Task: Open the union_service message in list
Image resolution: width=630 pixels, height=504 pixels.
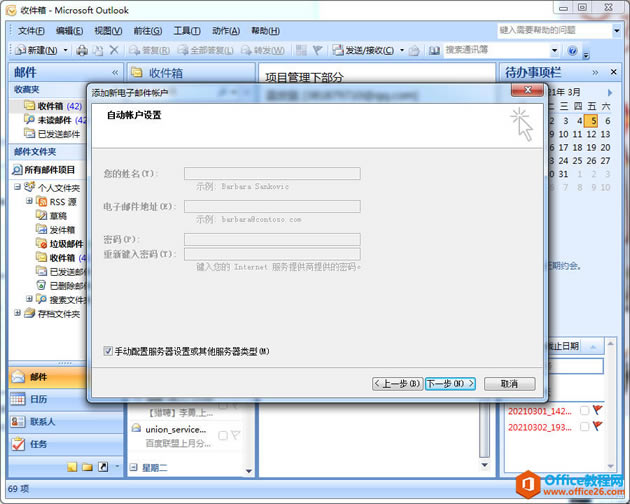Action: pyautogui.click(x=186, y=436)
